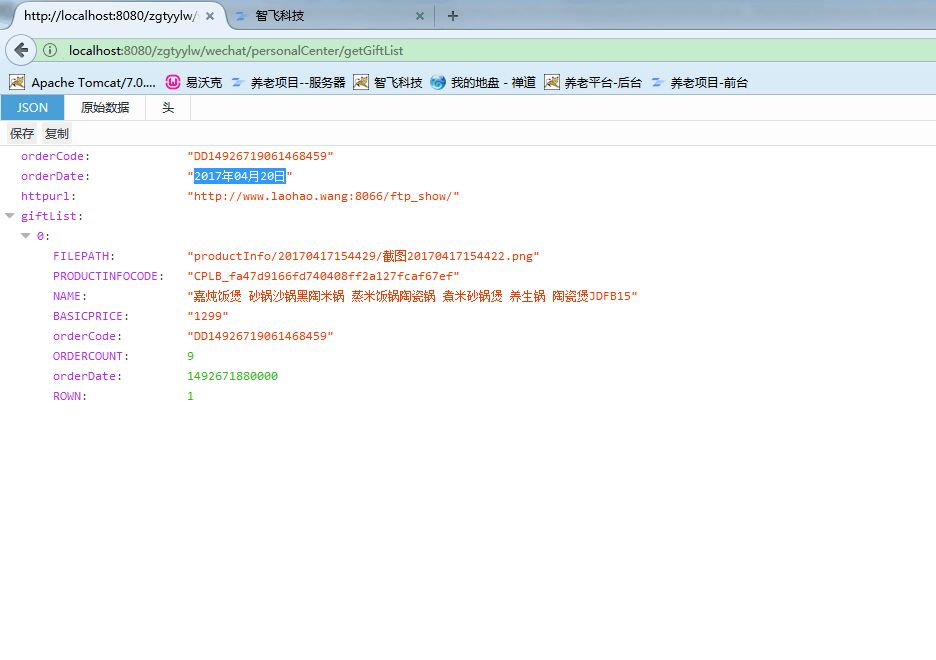Screen dimensions: 936x660
Task: Switch to the 智飞科技 browser tab
Action: coord(320,16)
